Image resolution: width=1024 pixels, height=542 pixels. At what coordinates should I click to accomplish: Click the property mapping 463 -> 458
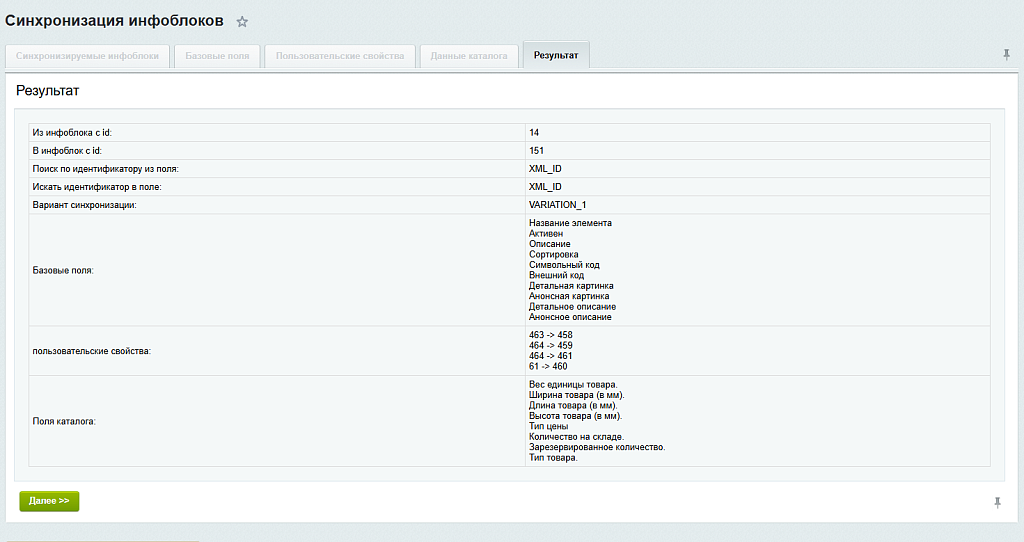(551, 335)
